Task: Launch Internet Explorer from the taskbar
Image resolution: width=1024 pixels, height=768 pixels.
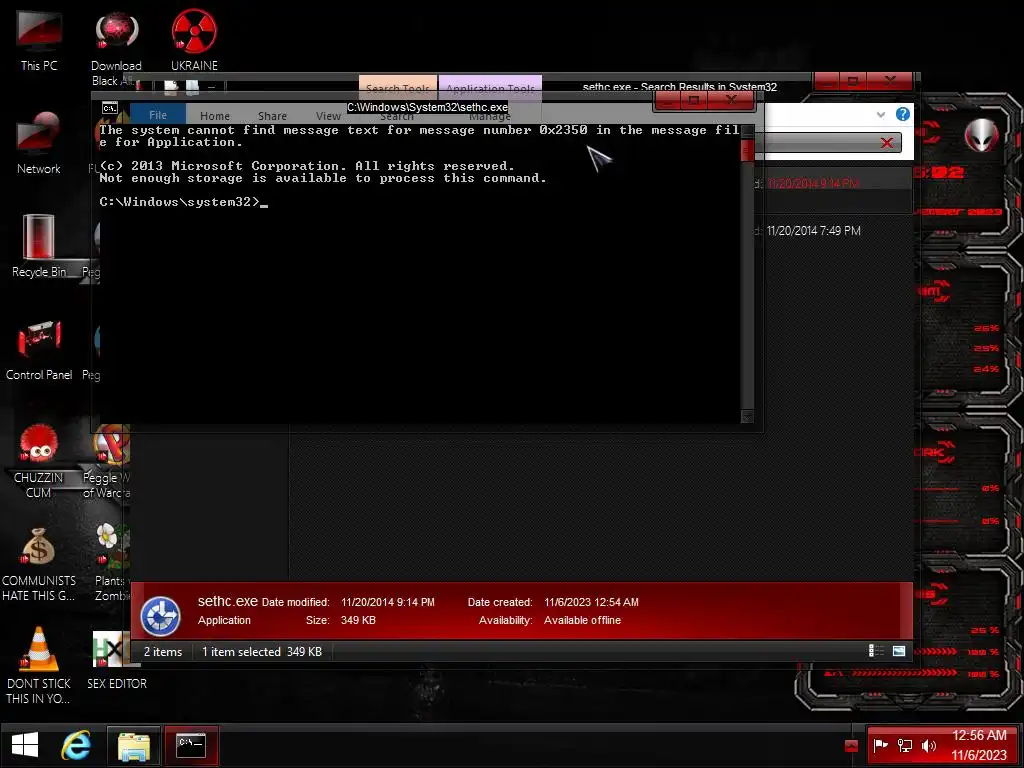Action: point(76,745)
